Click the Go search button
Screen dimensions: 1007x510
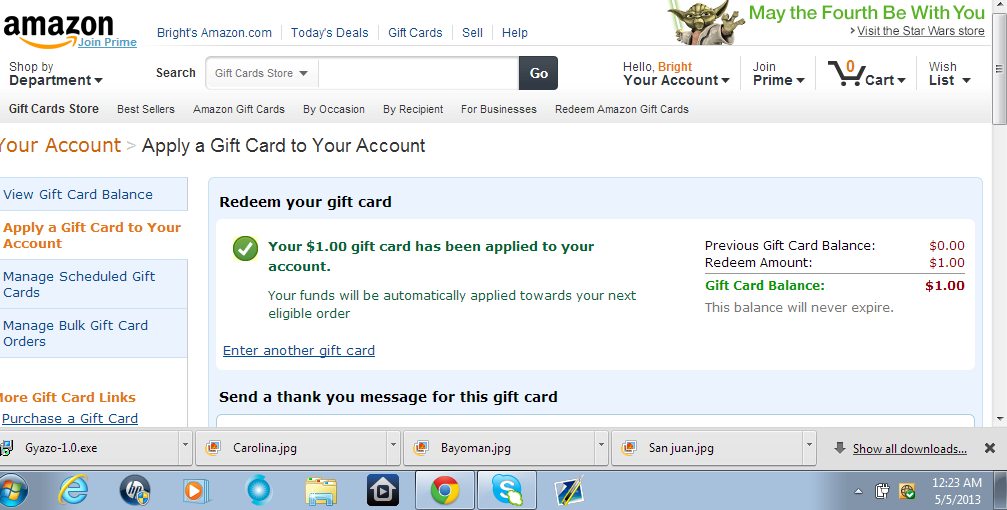[x=538, y=73]
